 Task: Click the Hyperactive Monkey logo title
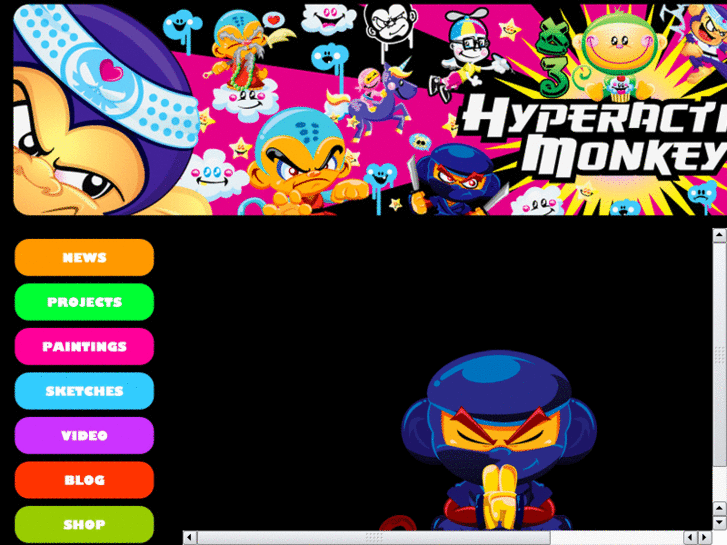coord(595,136)
